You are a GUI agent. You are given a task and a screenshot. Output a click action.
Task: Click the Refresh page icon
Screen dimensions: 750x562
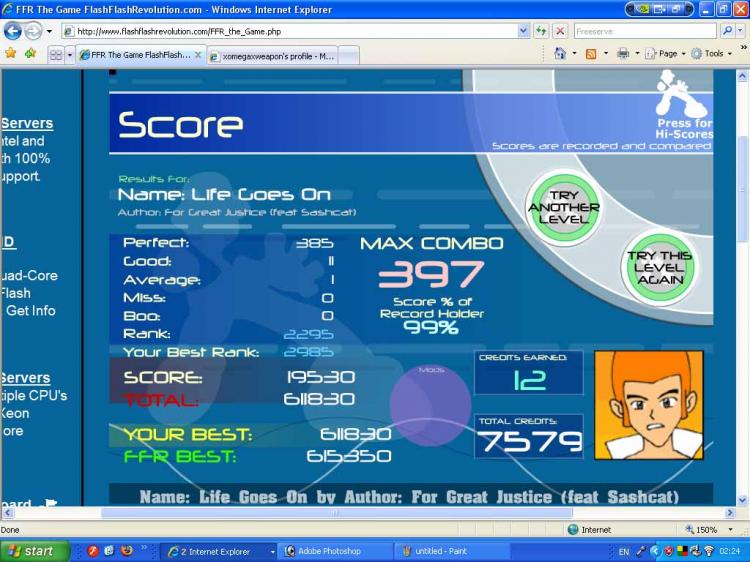541,32
